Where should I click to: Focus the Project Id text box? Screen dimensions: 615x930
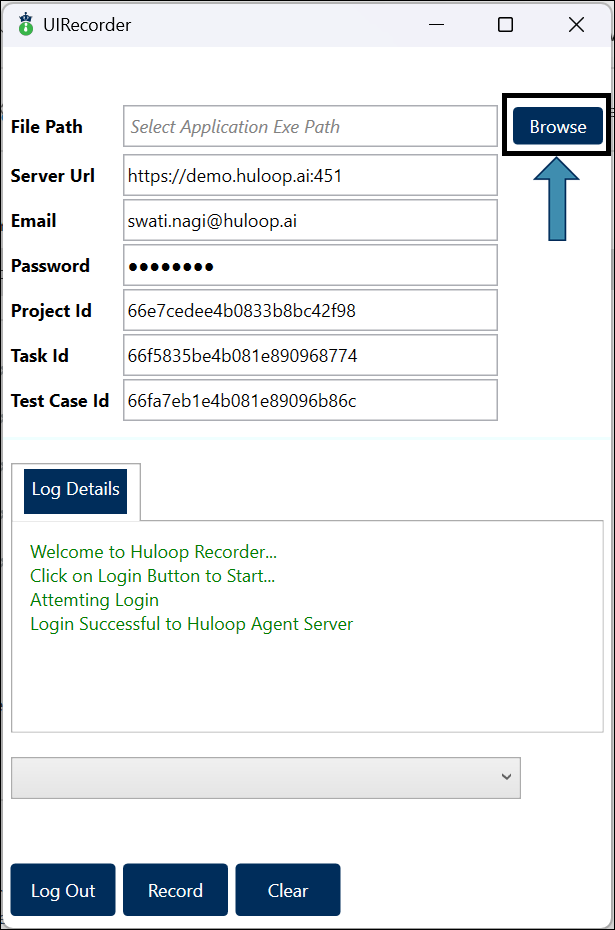[310, 311]
